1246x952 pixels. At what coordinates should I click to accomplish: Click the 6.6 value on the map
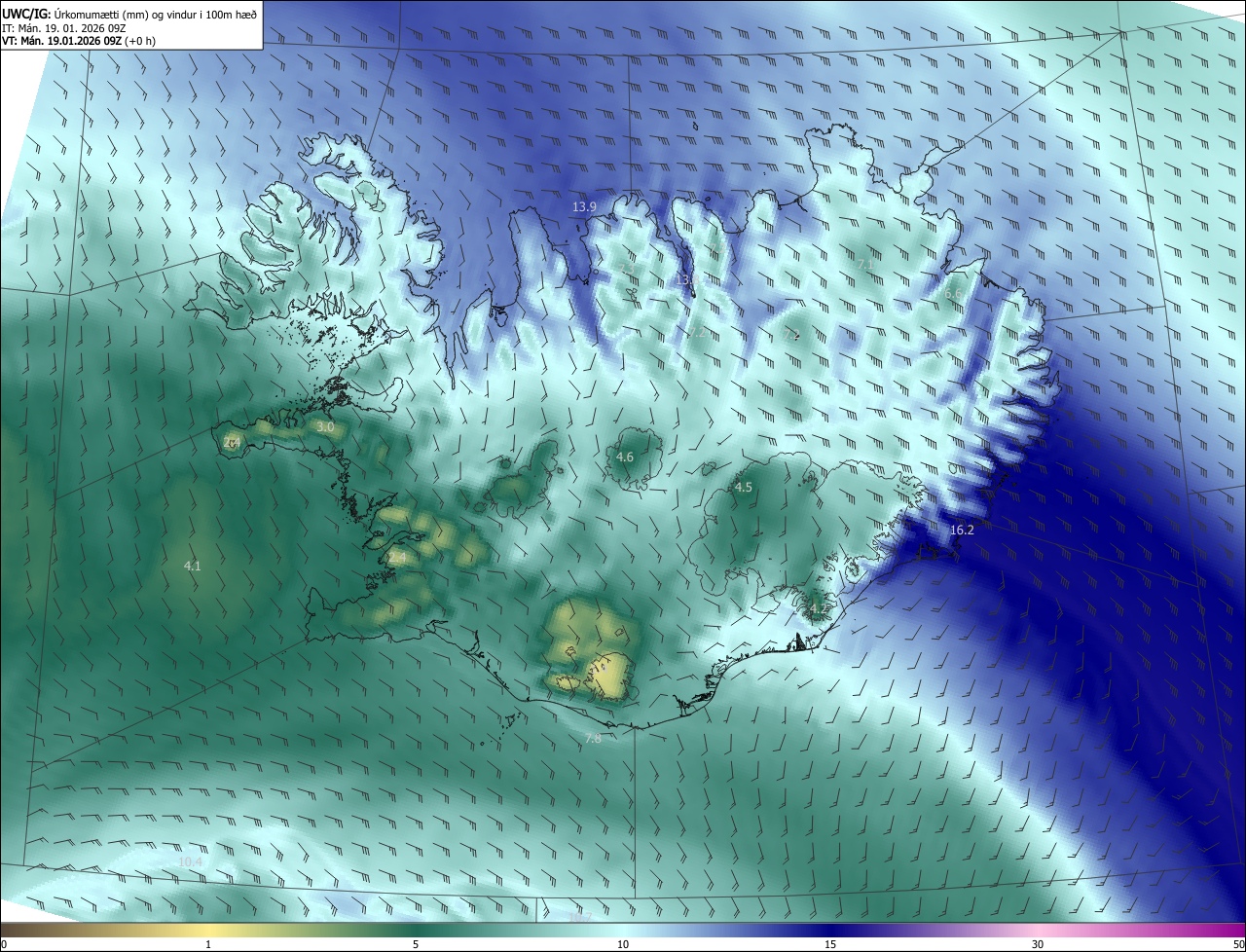click(954, 294)
